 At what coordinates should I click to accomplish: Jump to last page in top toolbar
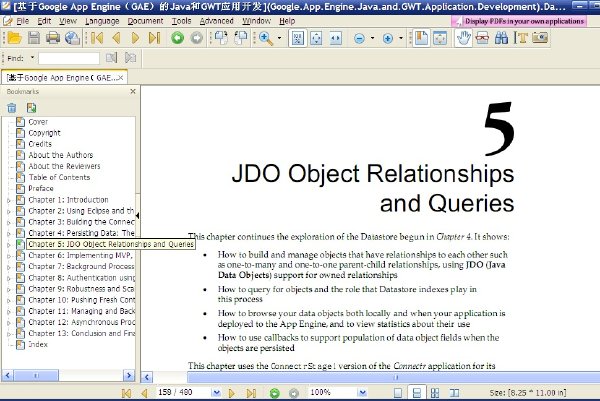[154, 38]
